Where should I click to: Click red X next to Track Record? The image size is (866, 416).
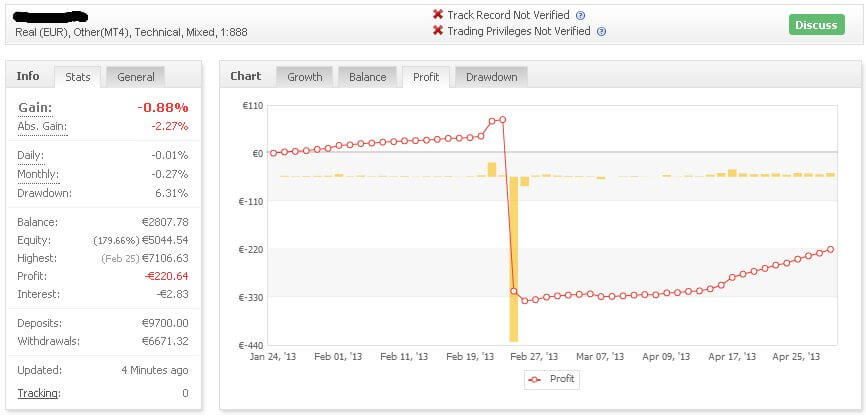438,15
